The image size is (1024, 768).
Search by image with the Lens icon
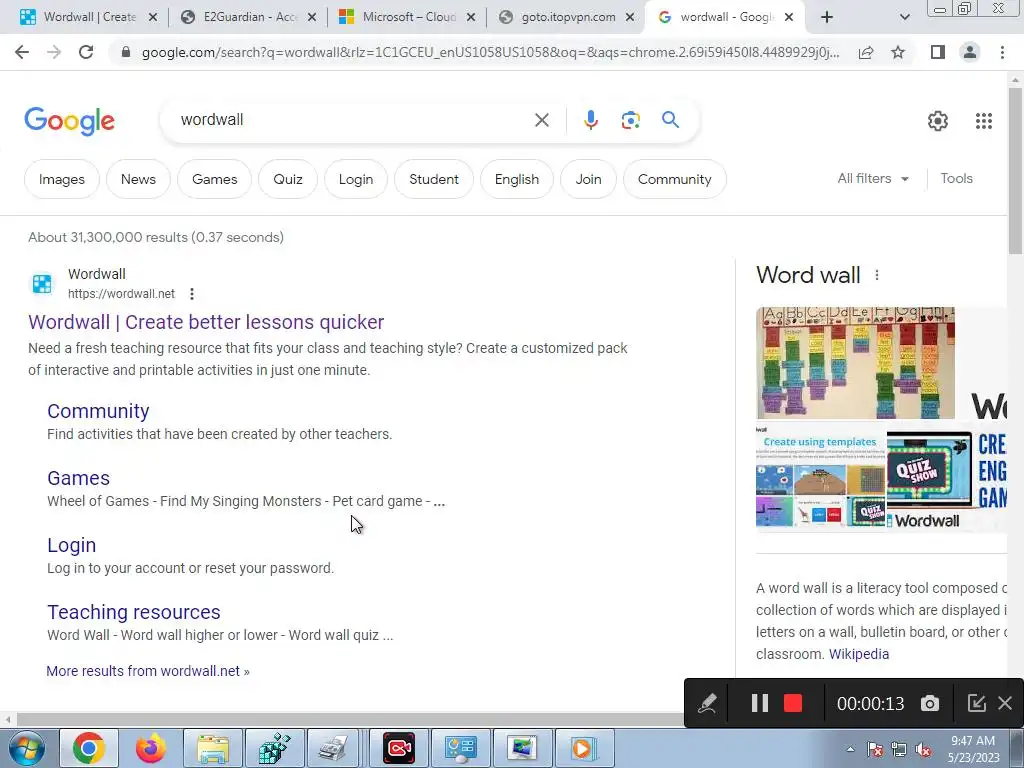pos(630,120)
